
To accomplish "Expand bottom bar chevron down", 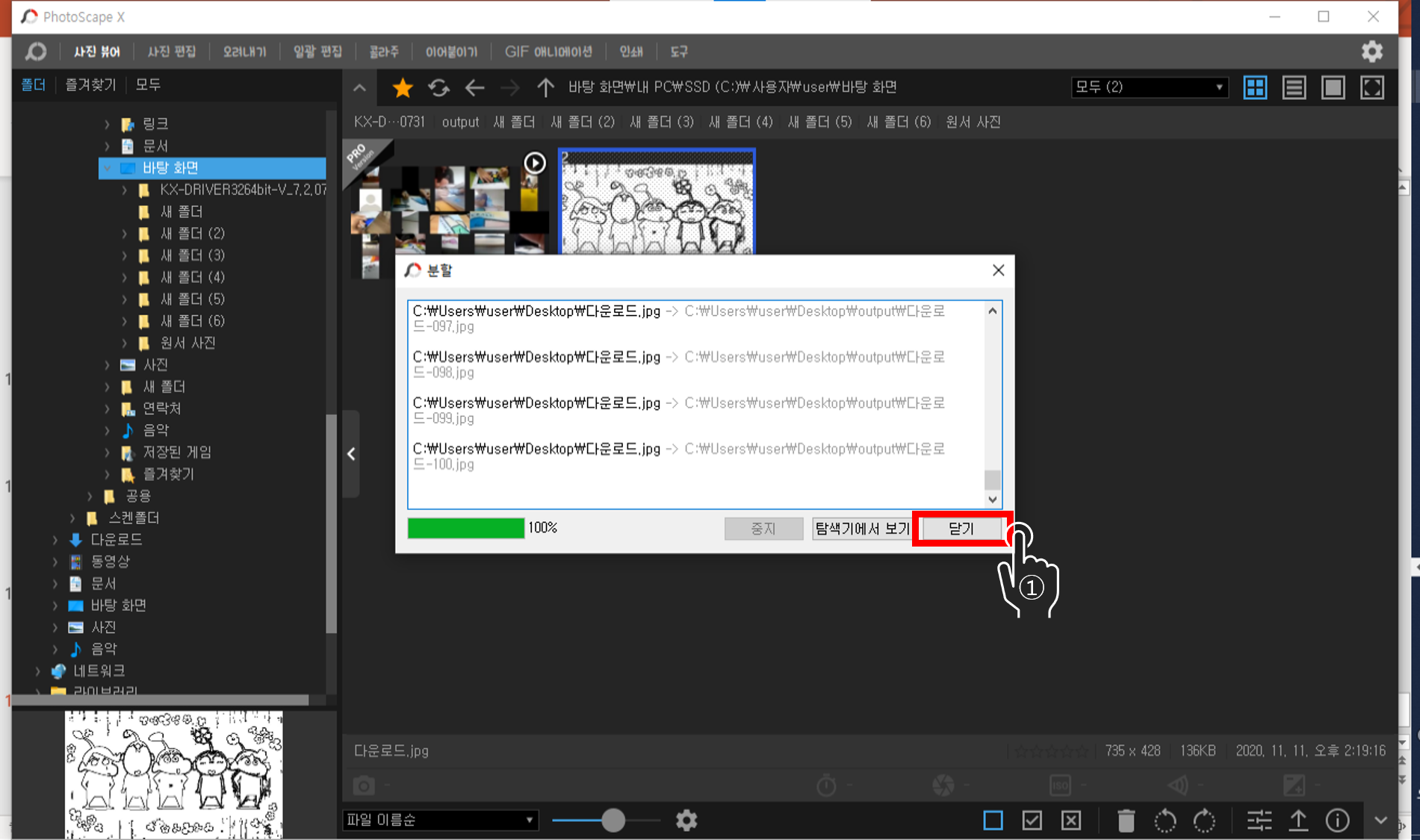I will [x=1380, y=820].
